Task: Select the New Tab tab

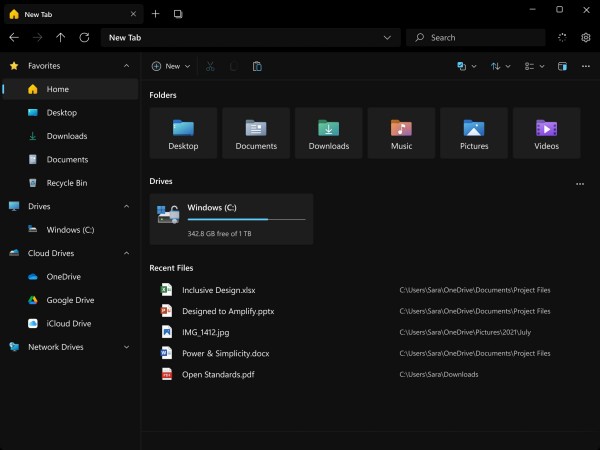Action: (73, 14)
